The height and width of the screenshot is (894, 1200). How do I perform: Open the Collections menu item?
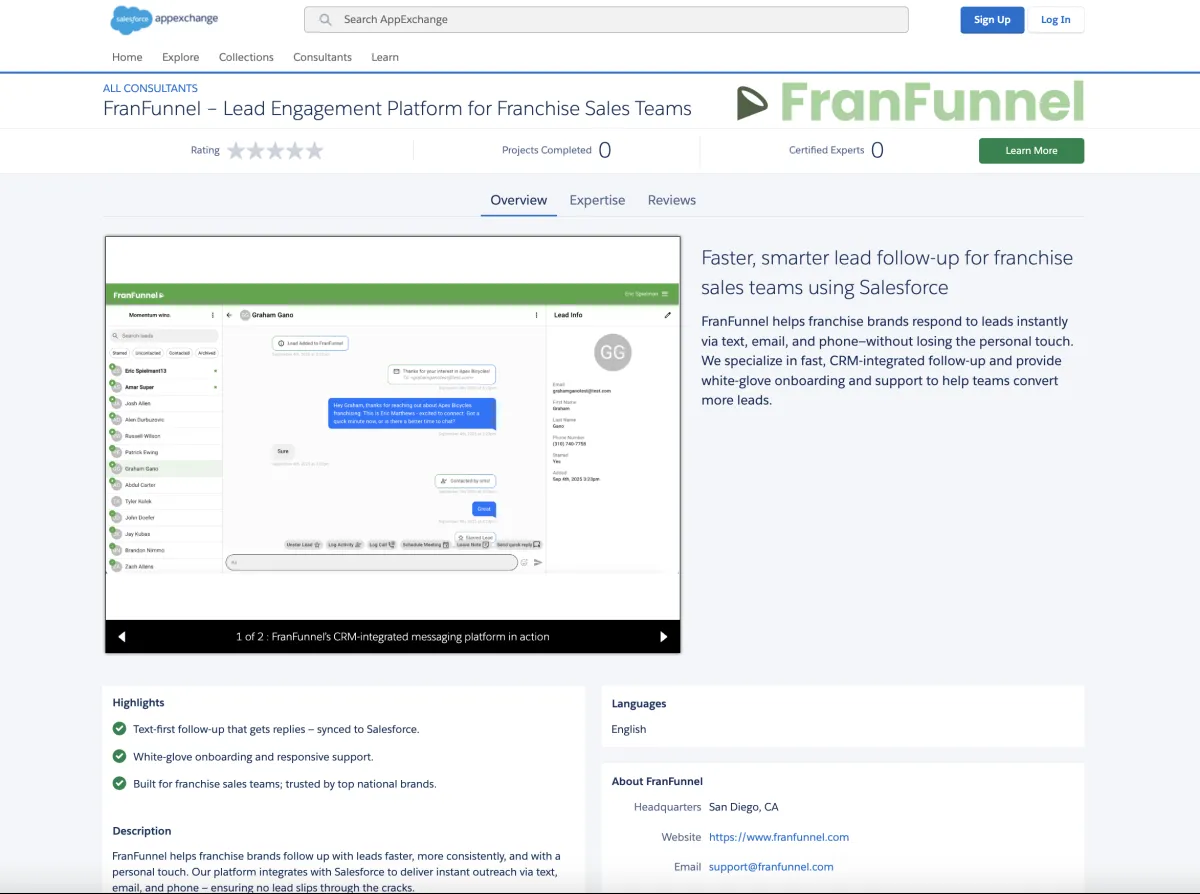coord(246,57)
